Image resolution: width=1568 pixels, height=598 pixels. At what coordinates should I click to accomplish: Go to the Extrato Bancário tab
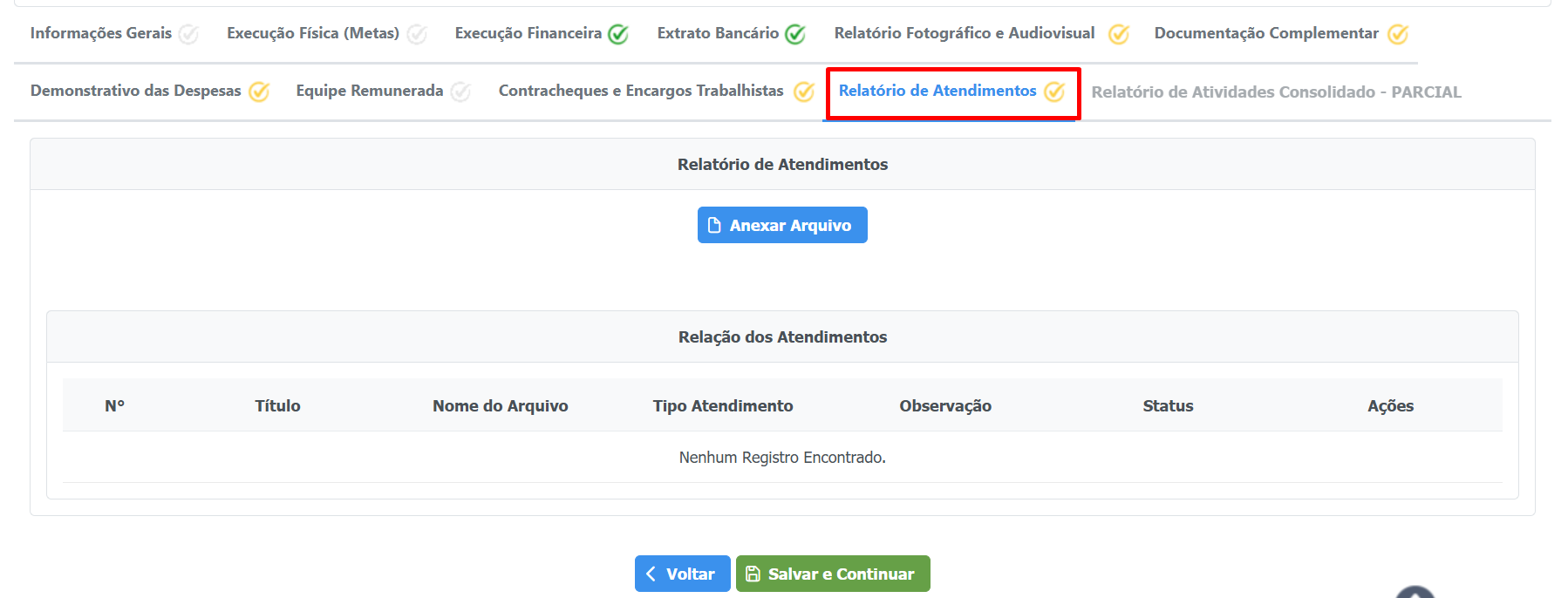click(x=718, y=33)
